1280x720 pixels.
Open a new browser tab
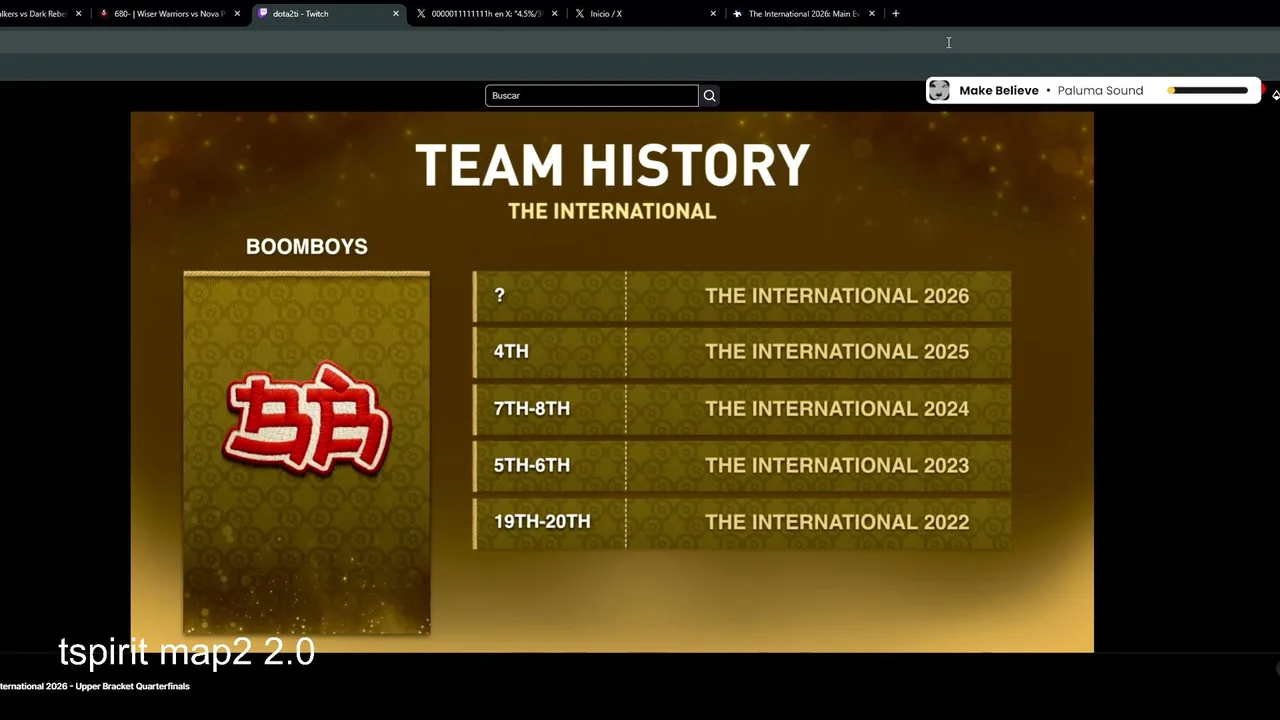click(895, 14)
